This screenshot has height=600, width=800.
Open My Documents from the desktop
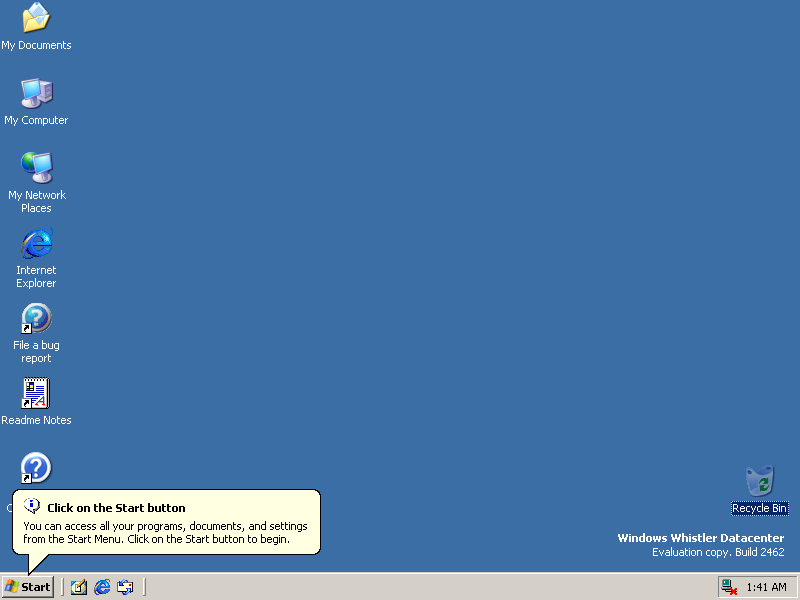36,20
